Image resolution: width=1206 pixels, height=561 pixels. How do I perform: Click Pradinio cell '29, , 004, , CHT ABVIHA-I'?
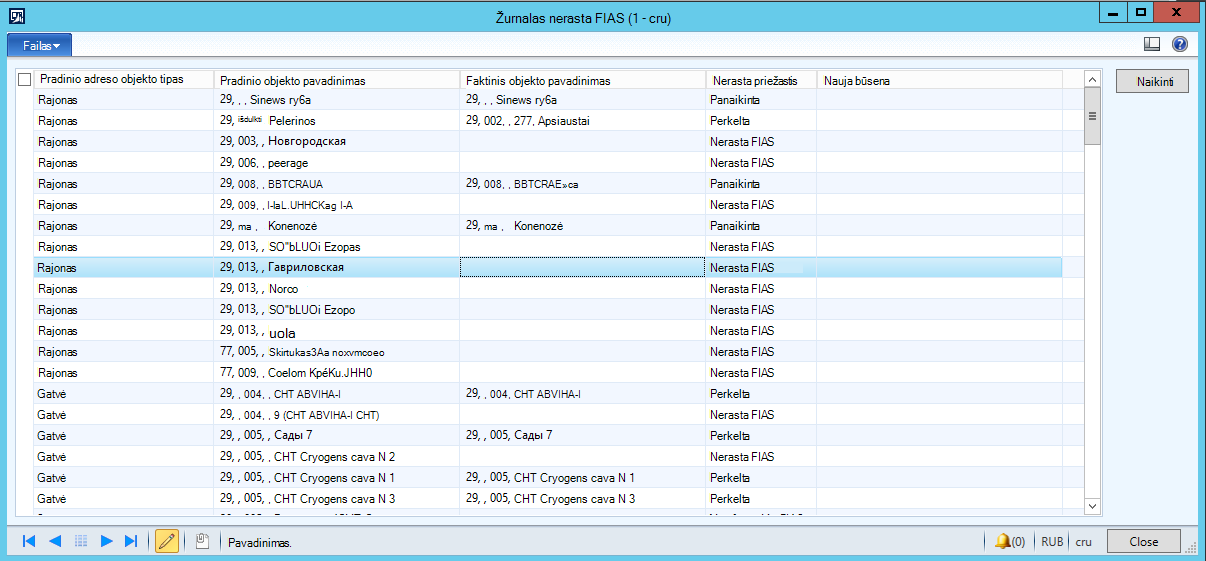[337, 393]
